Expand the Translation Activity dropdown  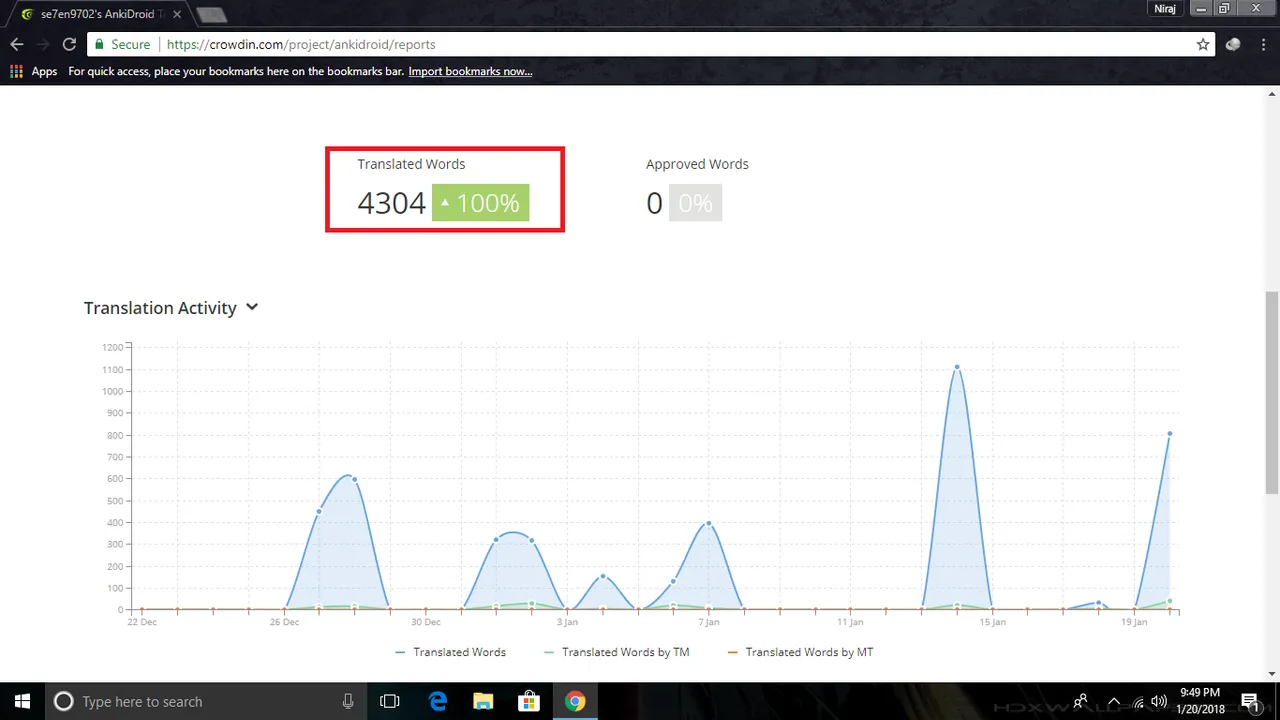coord(252,307)
